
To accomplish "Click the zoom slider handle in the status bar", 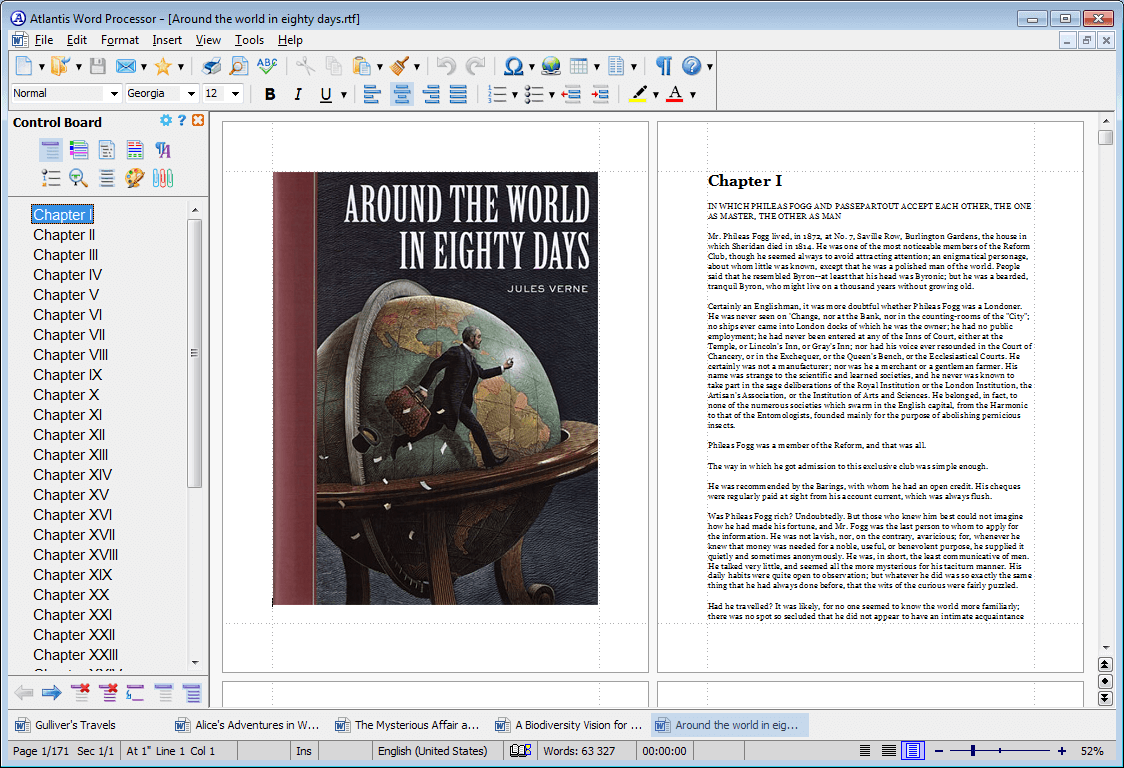I will pyautogui.click(x=973, y=751).
